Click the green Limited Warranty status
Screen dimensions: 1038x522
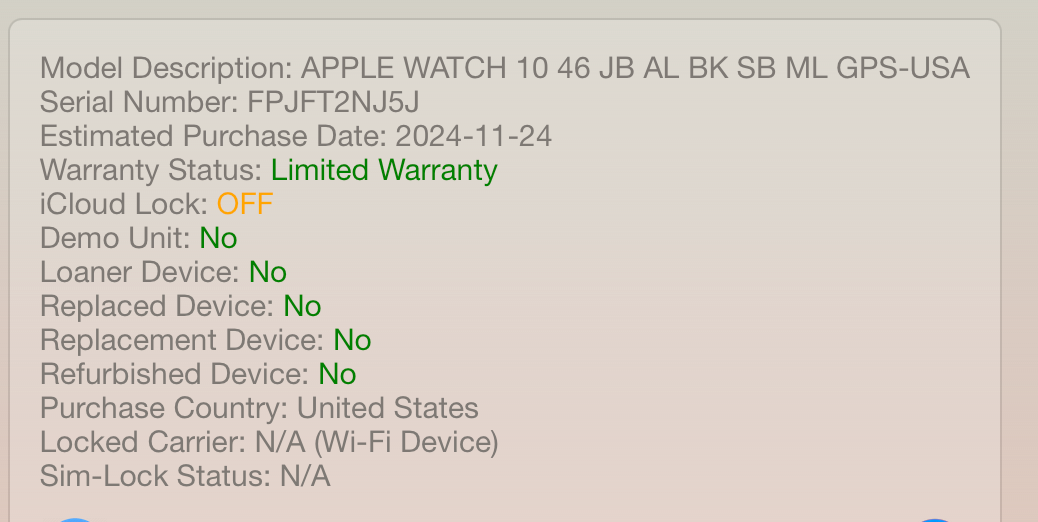384,170
